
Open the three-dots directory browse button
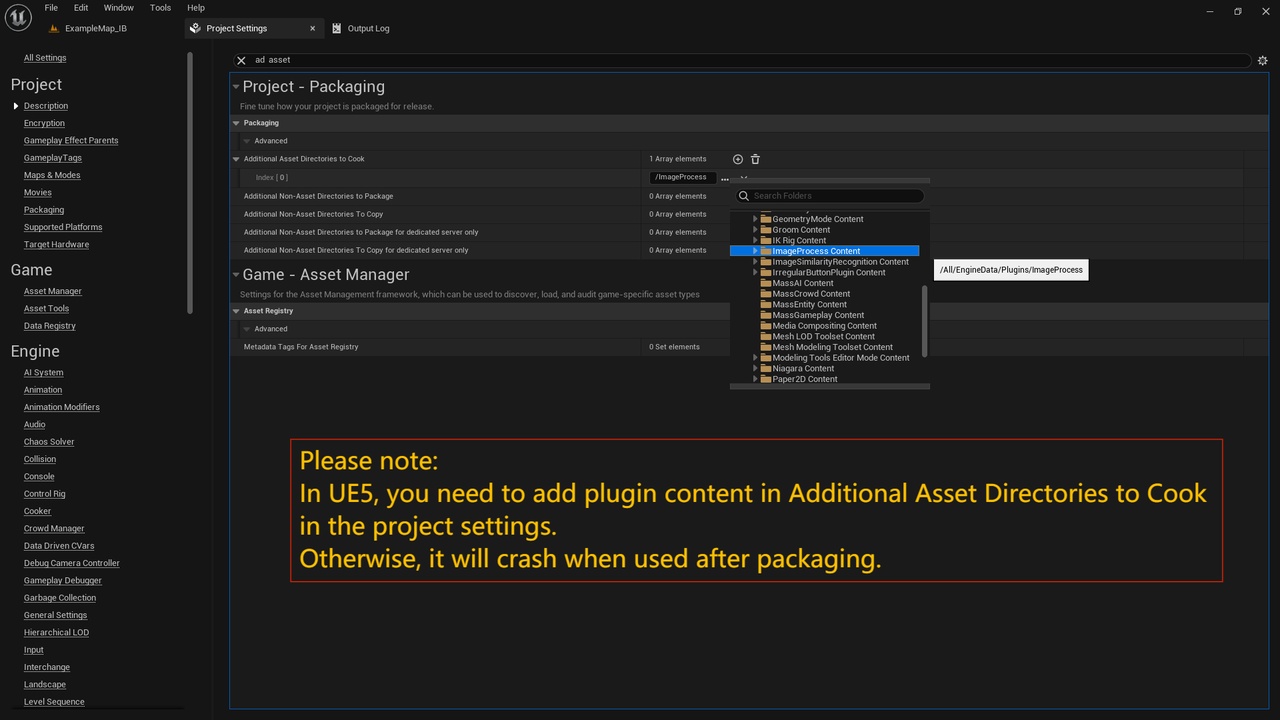(x=725, y=178)
